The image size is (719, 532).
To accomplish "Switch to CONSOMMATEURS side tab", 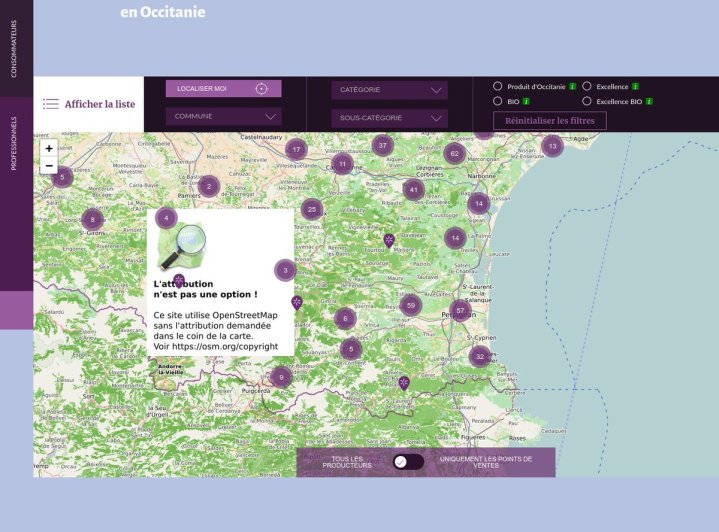I will (x=14, y=48).
